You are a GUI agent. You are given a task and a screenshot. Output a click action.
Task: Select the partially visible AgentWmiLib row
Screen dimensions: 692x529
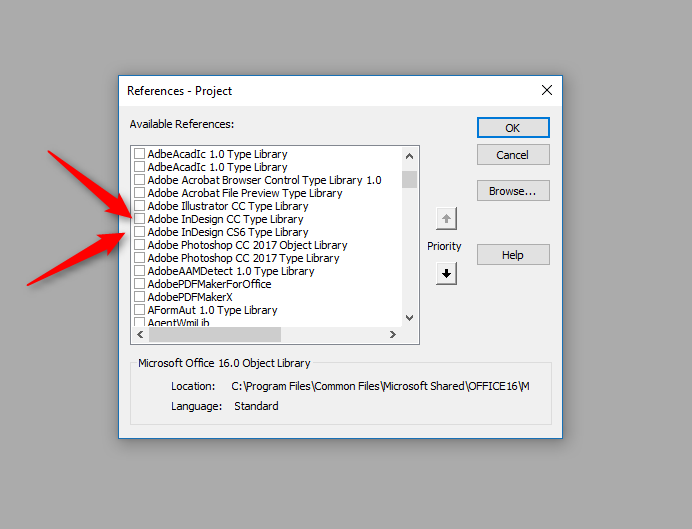179,323
